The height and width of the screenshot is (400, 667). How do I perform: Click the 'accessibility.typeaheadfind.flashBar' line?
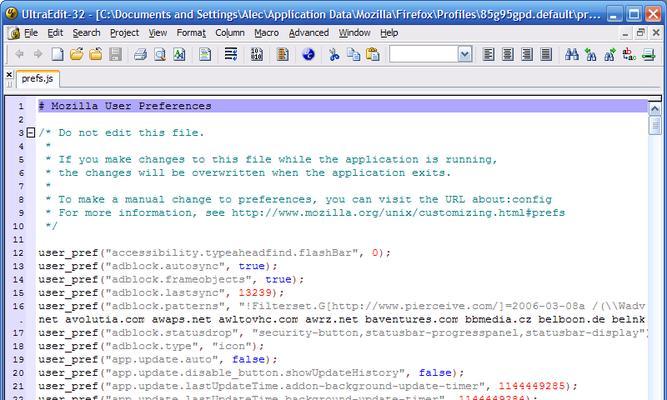[214, 253]
